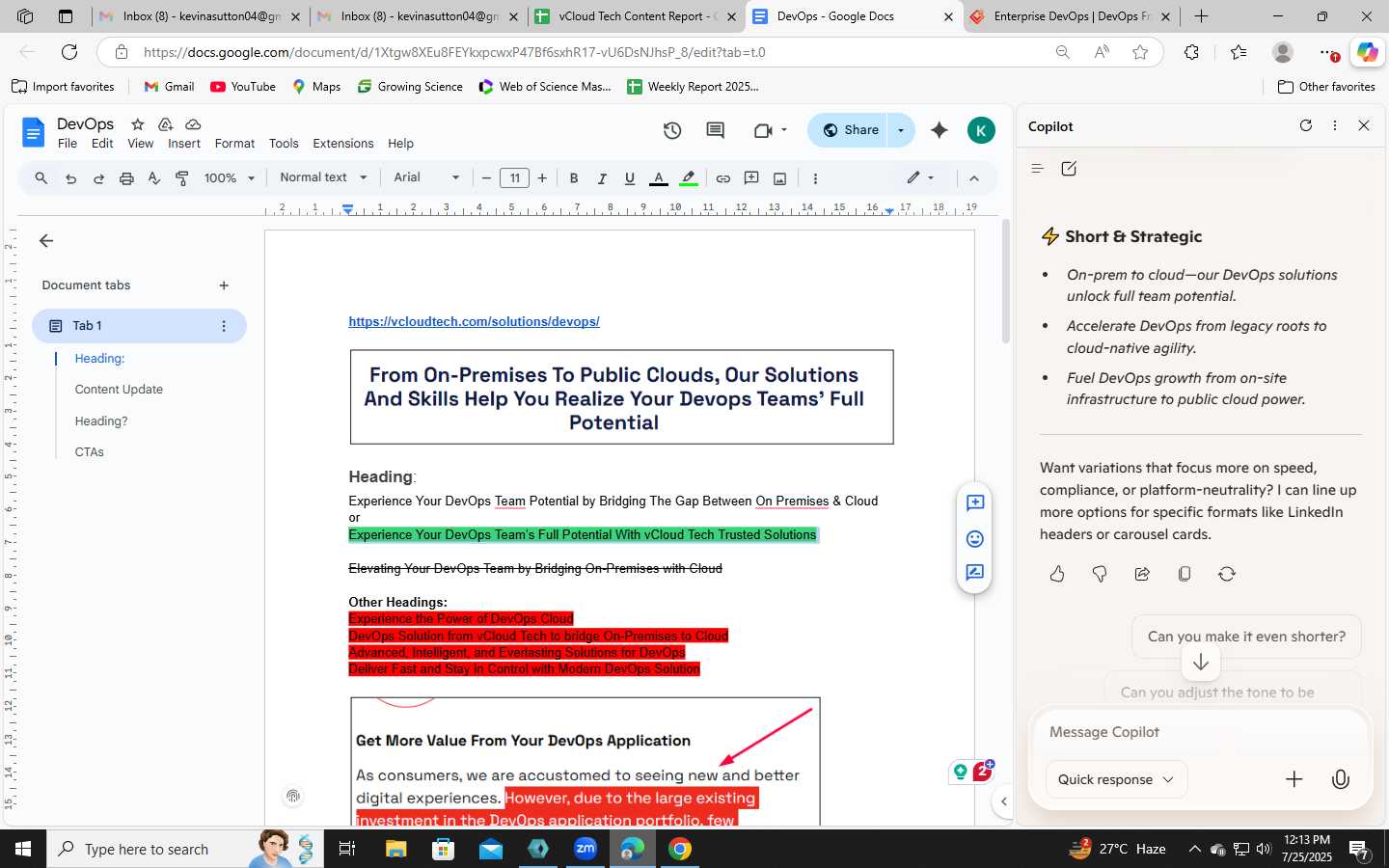This screenshot has height=868, width=1389.
Task: Open the Arial font dropdown
Action: point(426,177)
